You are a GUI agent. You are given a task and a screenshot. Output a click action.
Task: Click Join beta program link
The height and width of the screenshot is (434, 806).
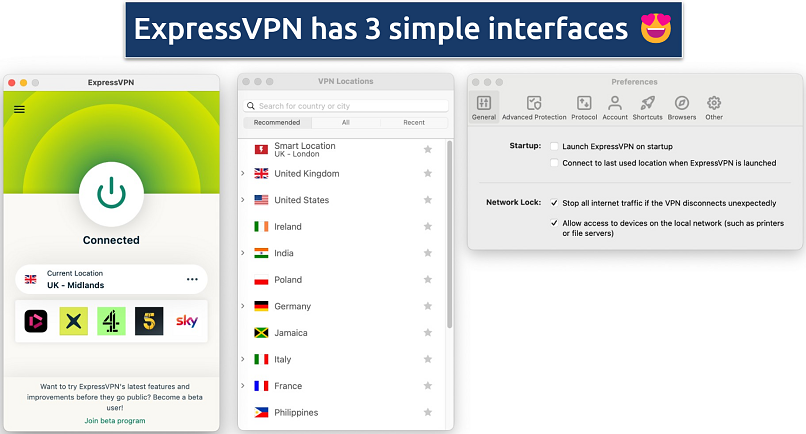point(115,421)
